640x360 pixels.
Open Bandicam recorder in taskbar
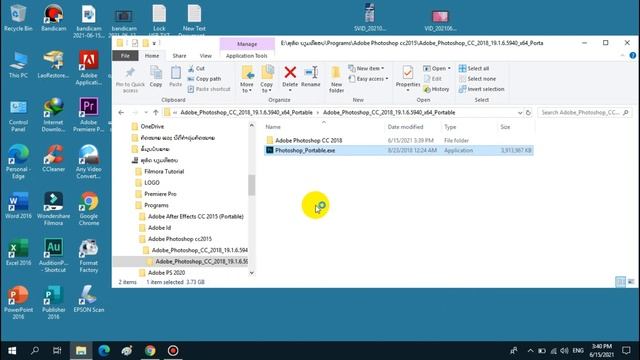[173, 351]
